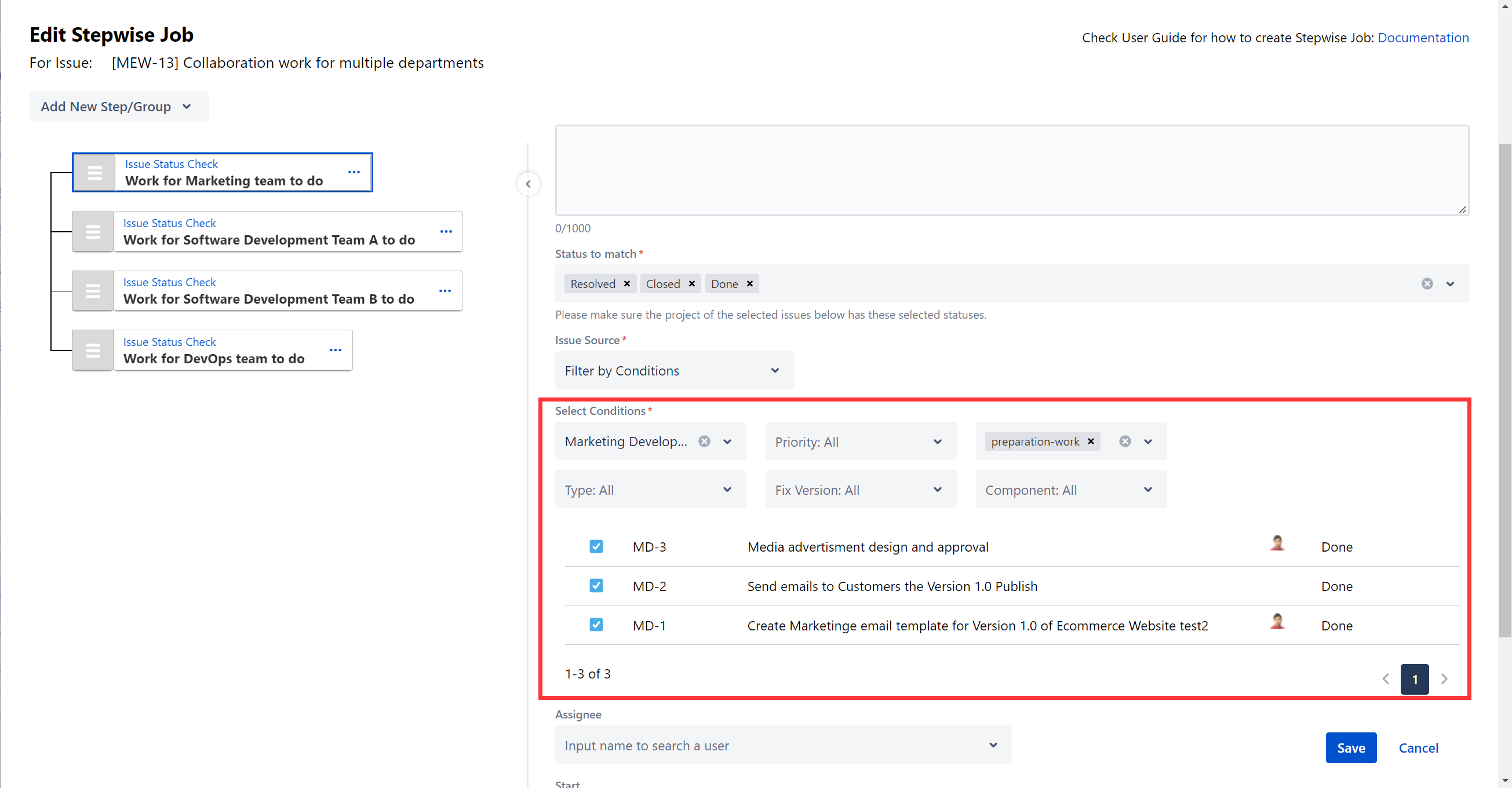Screen dimensions: 1512x788
Task: Click the Assignee user search field
Action: pos(783,745)
